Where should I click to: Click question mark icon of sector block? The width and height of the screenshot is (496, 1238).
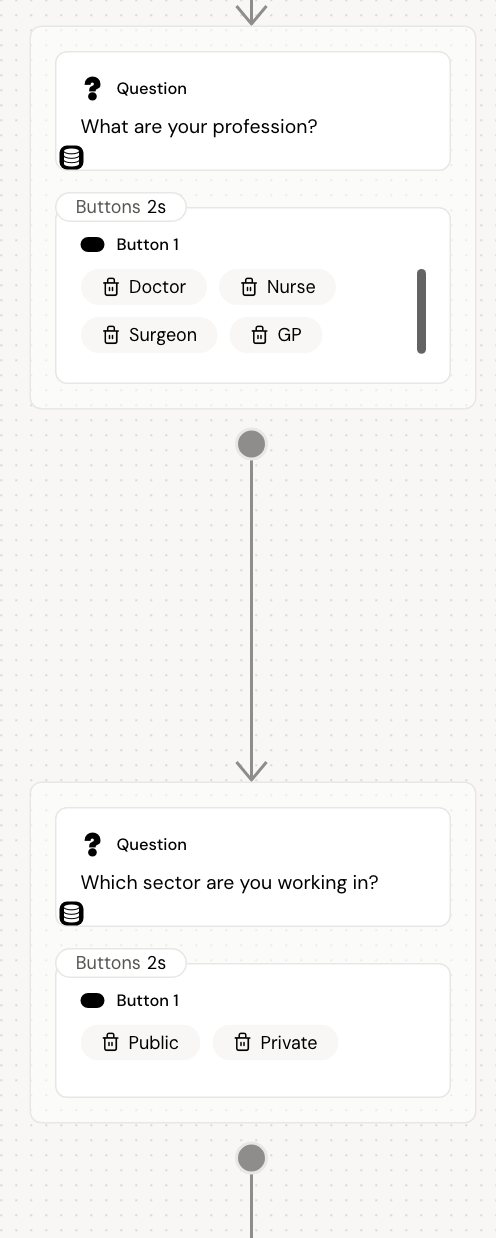click(93, 845)
